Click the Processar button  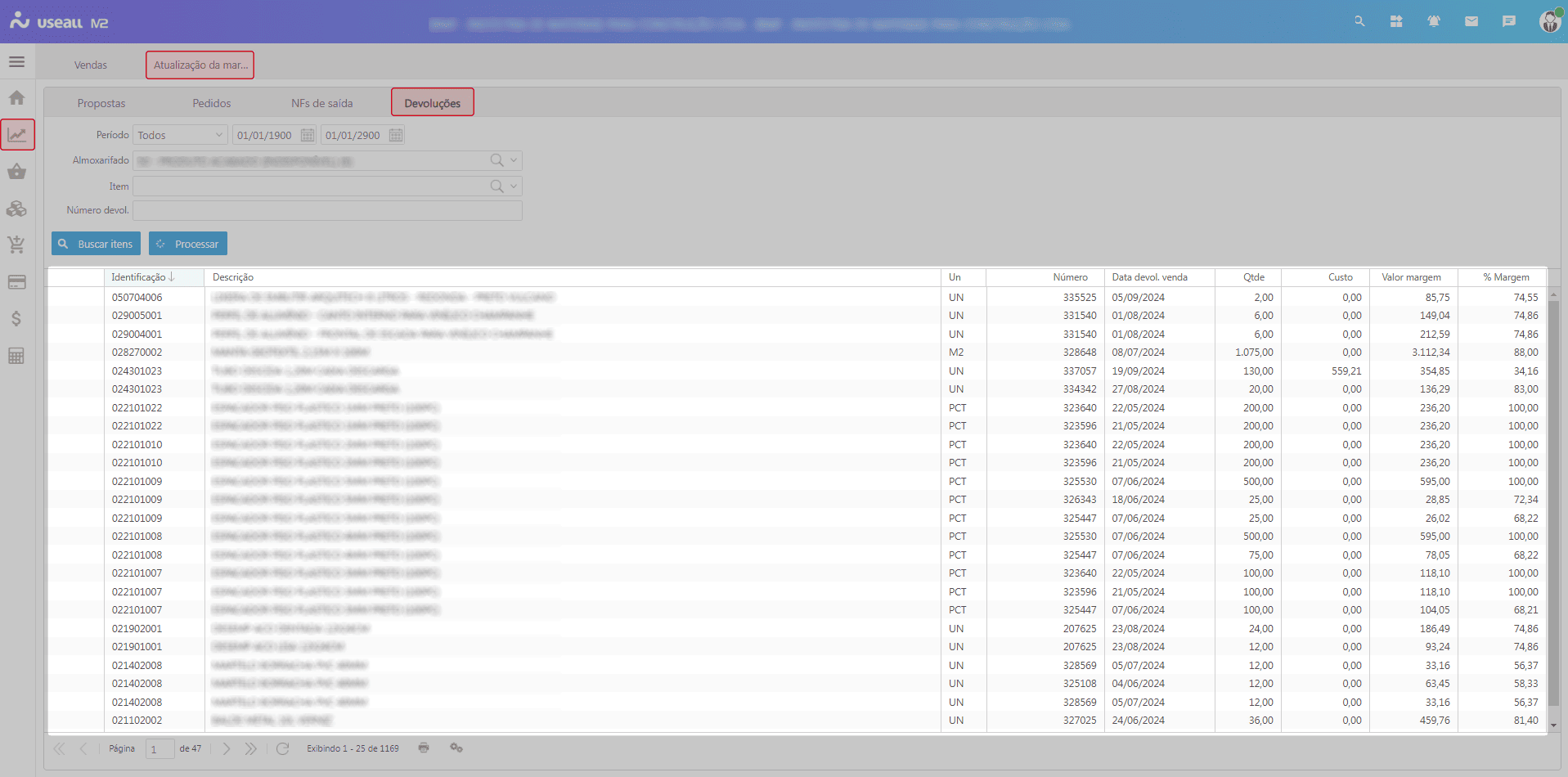[188, 244]
